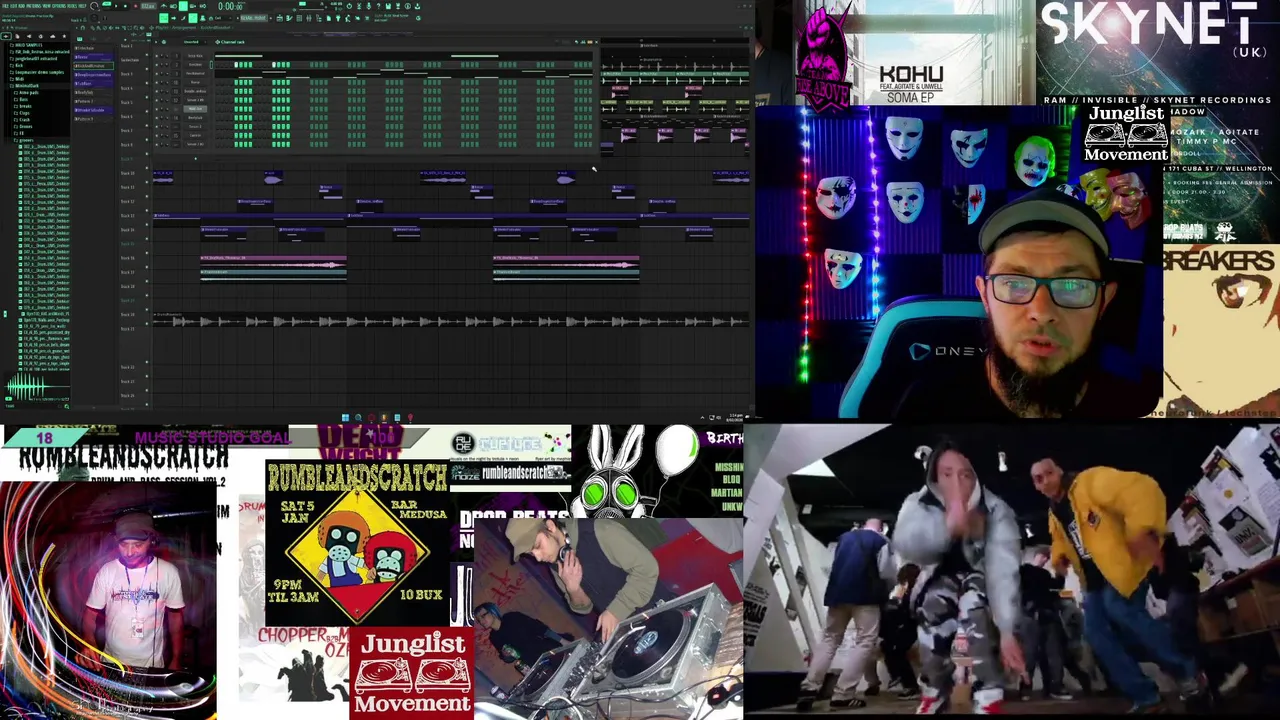Toggle first lit step of Reese channel
The height and width of the screenshot is (720, 1280).
(236, 82)
